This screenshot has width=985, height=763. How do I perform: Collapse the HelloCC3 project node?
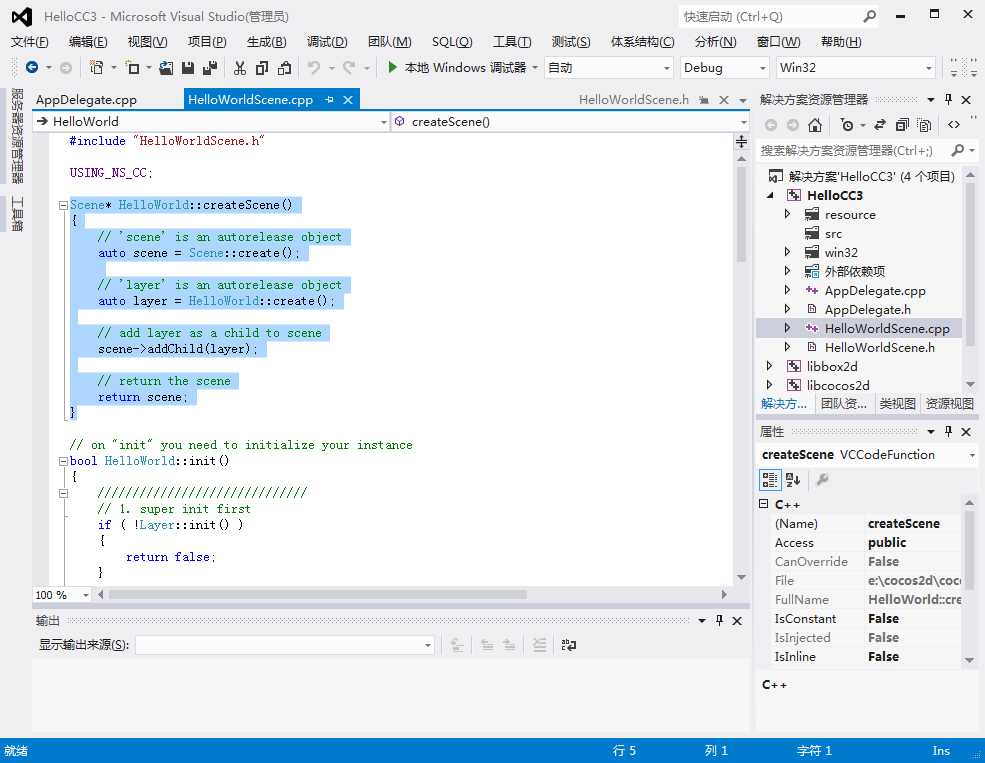[771, 195]
